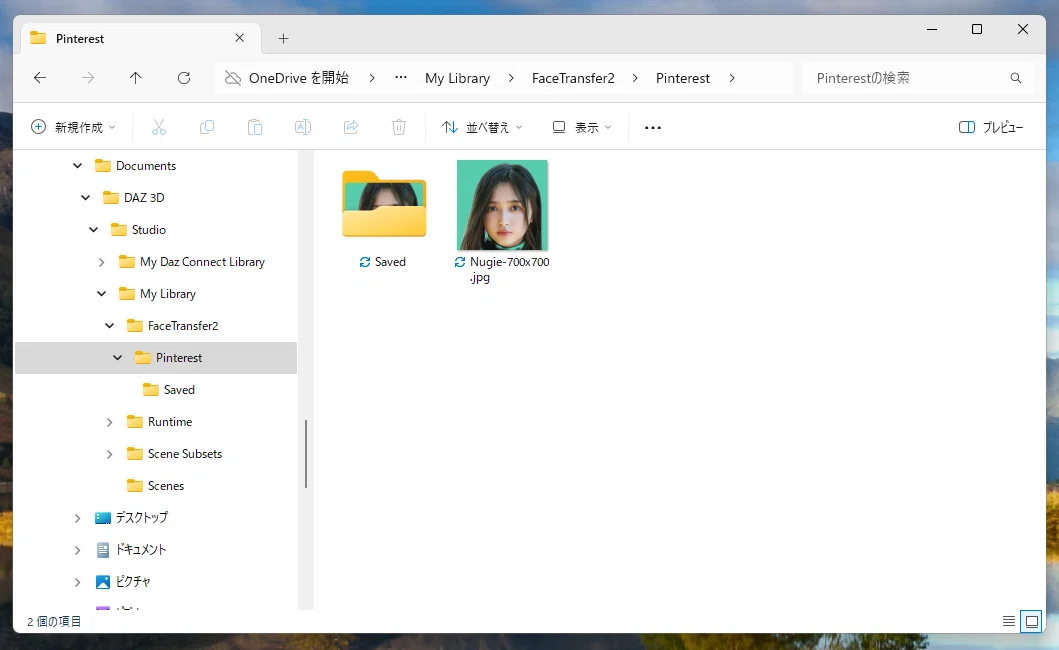Collapse the Documents tree node
Image resolution: width=1059 pixels, height=650 pixels.
78,166
